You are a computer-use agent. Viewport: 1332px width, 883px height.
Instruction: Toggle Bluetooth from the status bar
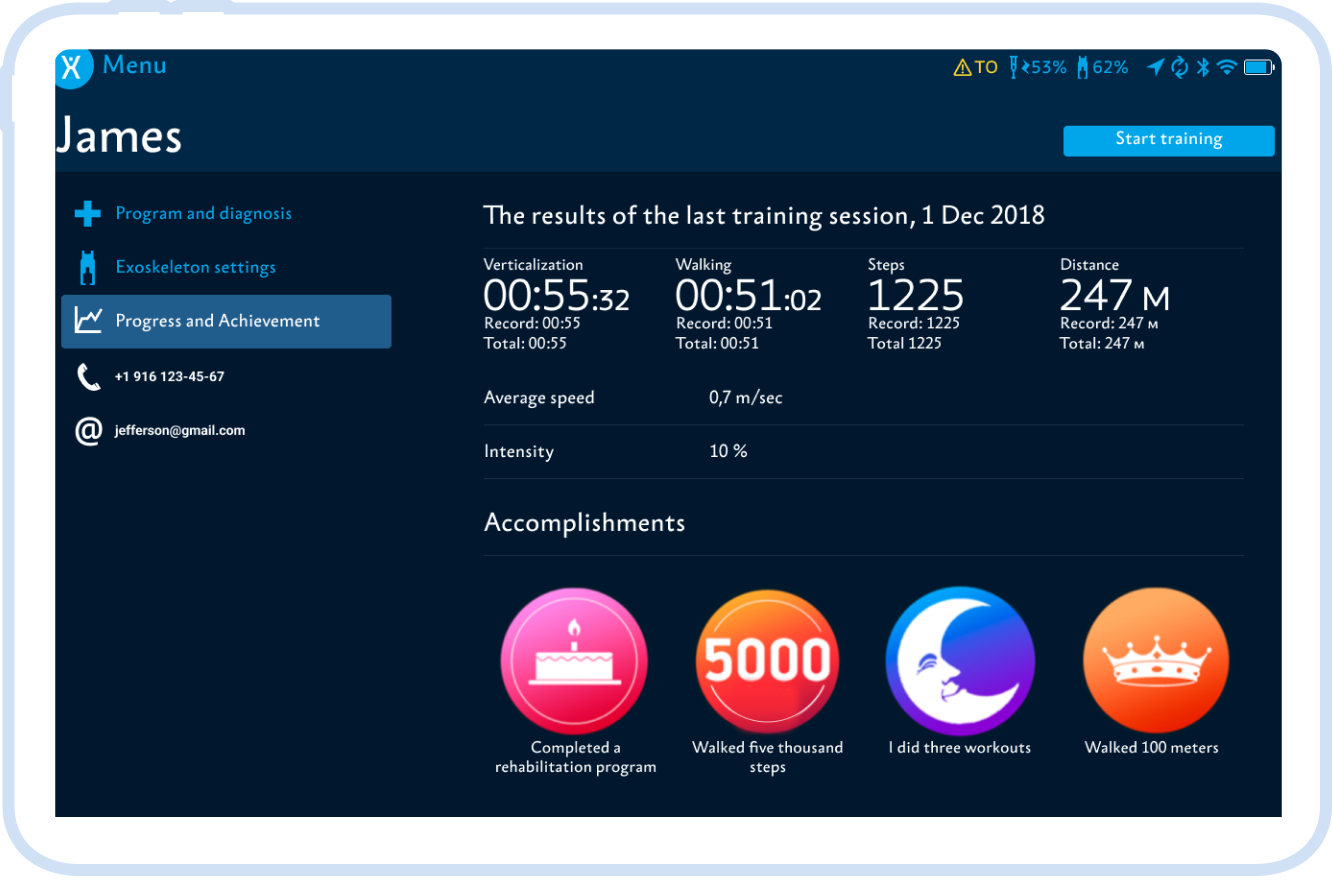click(1202, 67)
